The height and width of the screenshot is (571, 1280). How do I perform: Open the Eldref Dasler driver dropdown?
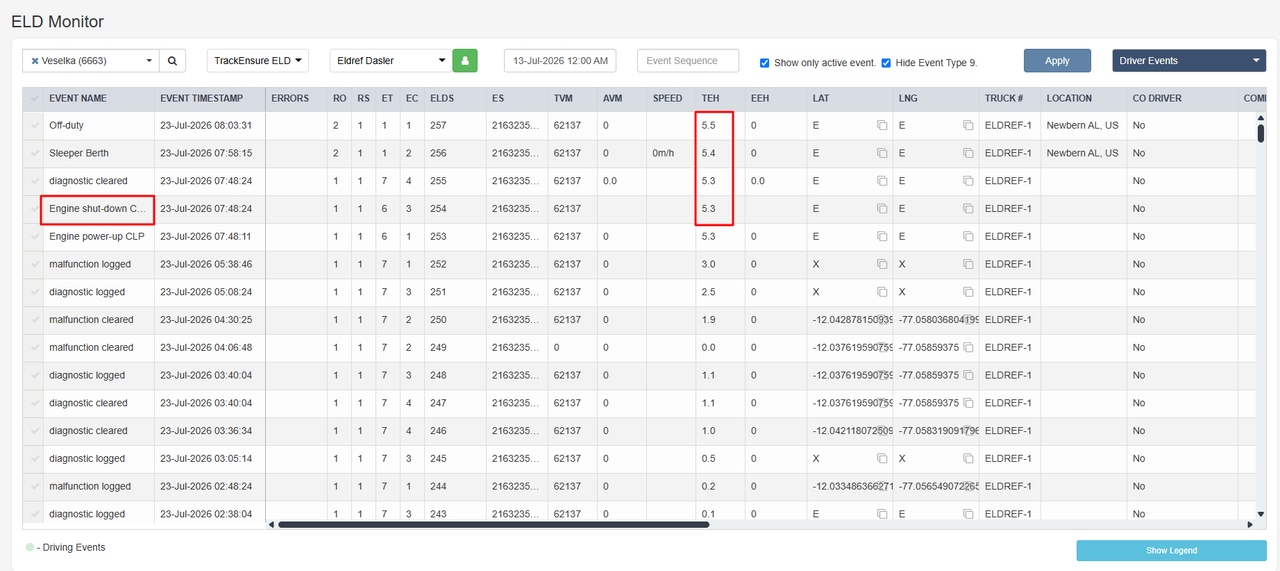(391, 61)
